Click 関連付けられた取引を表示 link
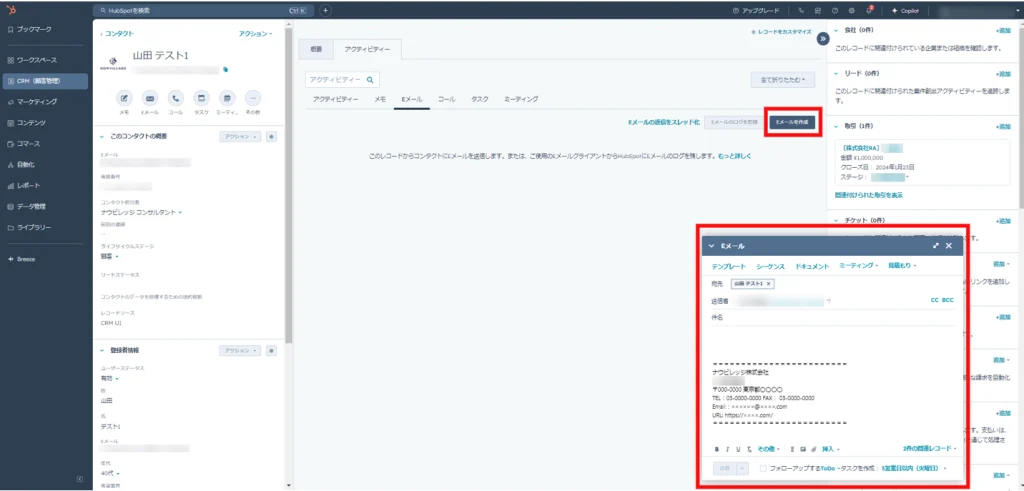This screenshot has width=1024, height=491. (x=869, y=195)
